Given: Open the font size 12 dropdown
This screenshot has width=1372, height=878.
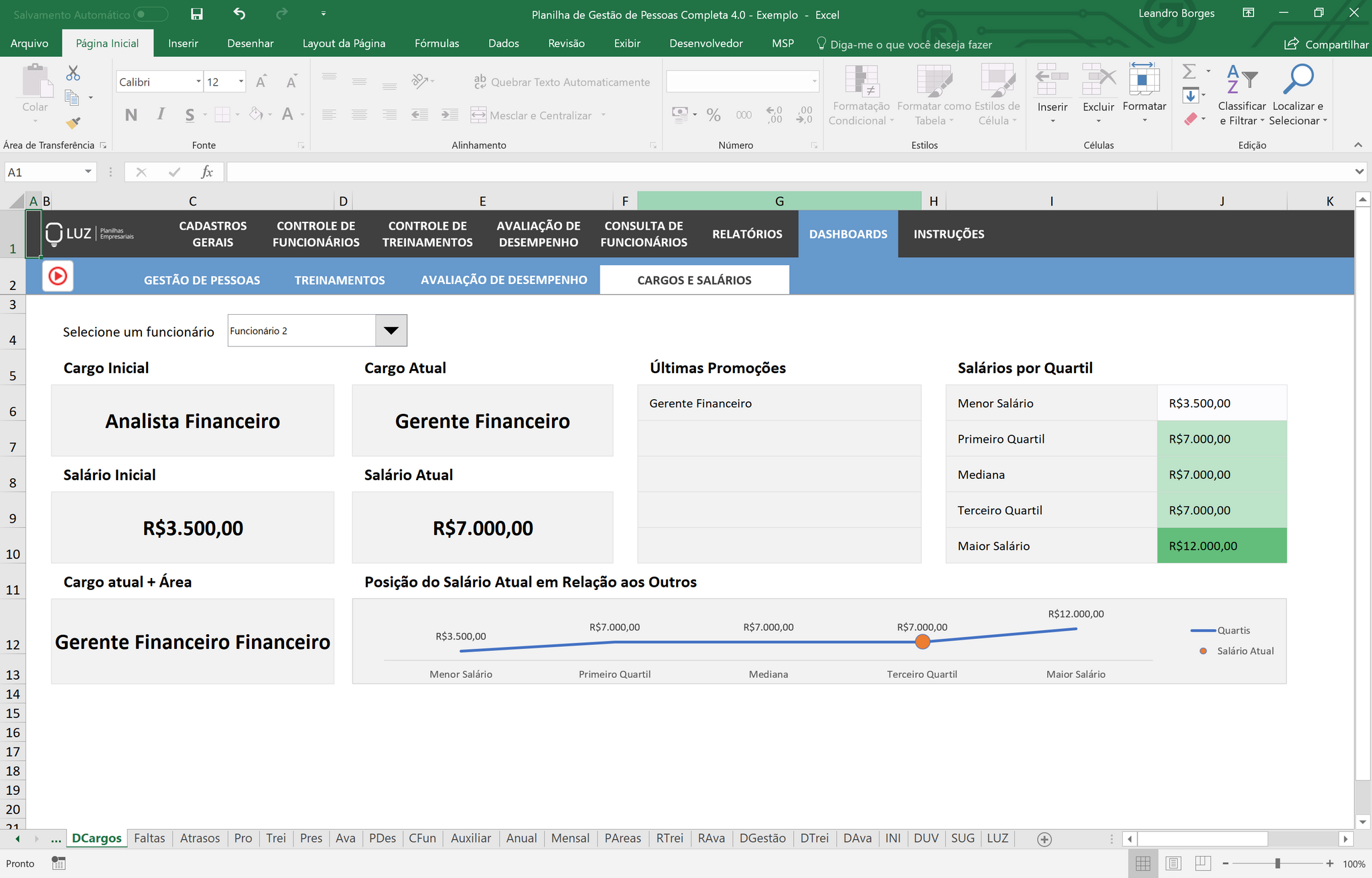Looking at the screenshot, I should (x=241, y=82).
